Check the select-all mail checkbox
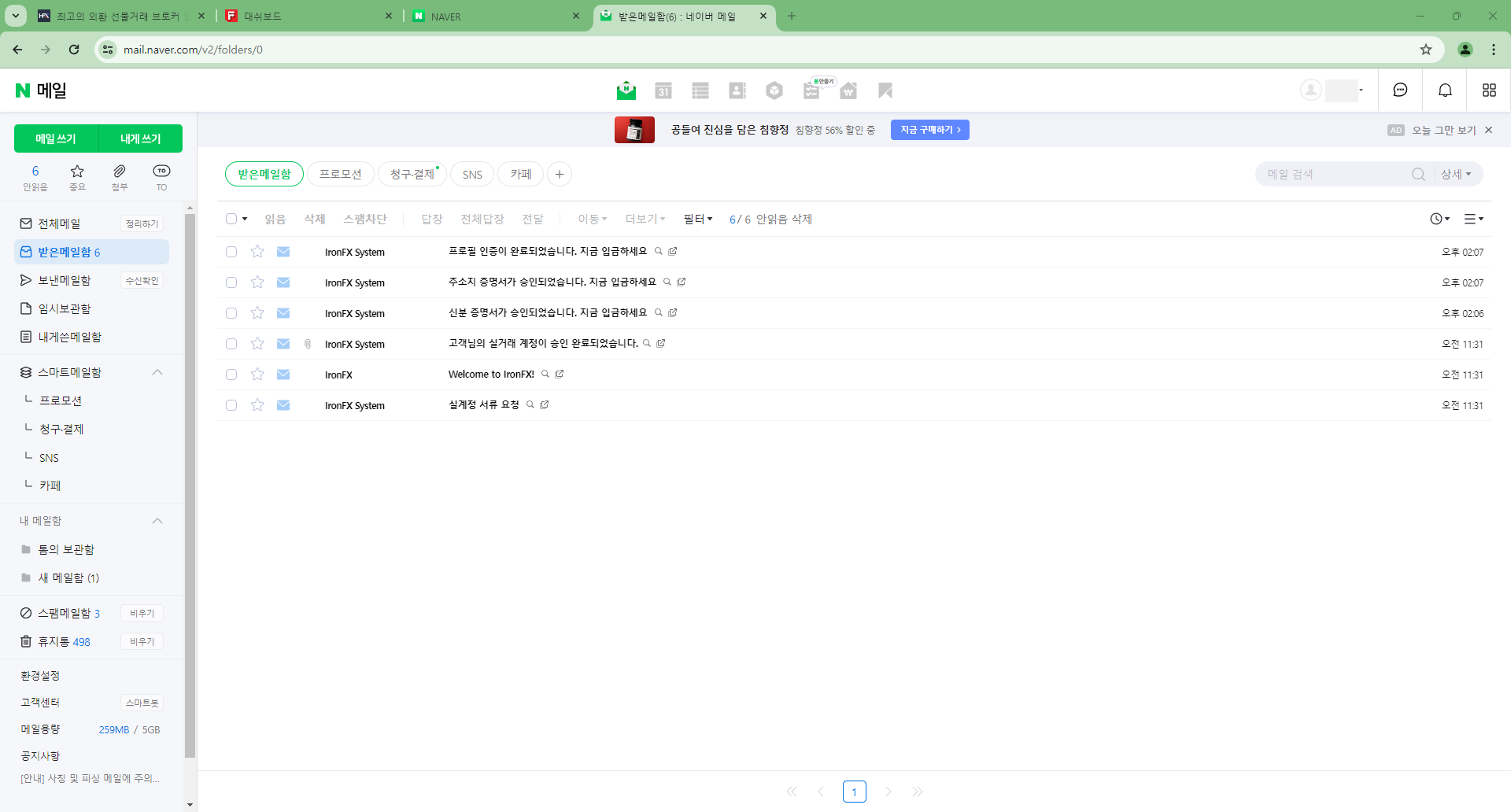The image size is (1511, 812). (231, 219)
